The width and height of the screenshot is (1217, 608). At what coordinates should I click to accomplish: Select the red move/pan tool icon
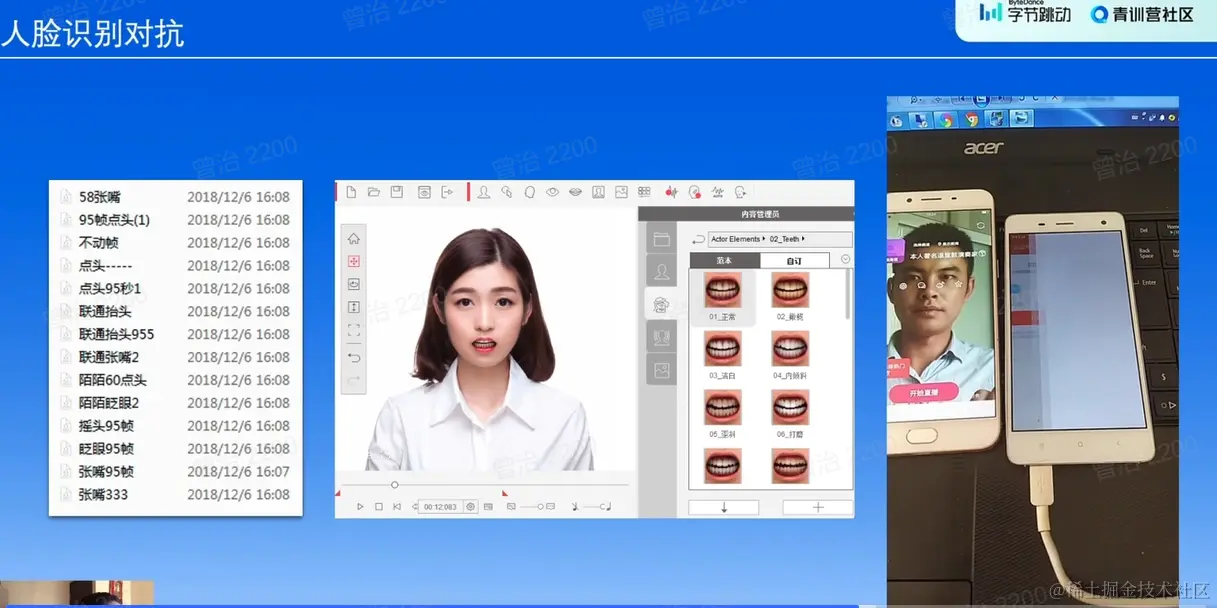[x=354, y=261]
